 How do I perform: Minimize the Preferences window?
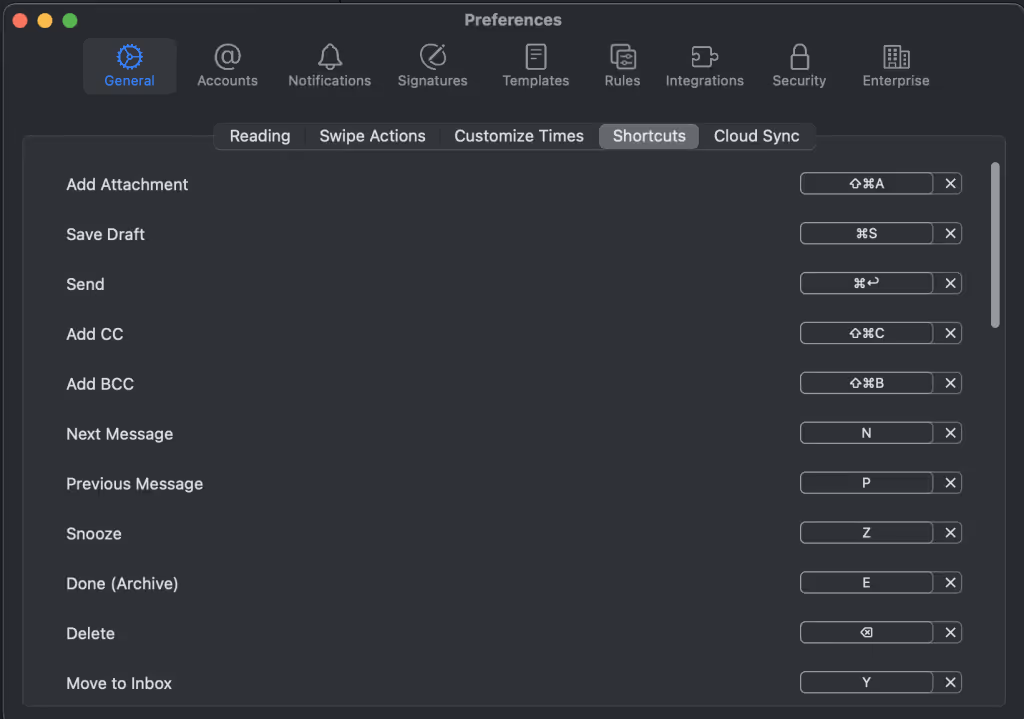pyautogui.click(x=45, y=21)
